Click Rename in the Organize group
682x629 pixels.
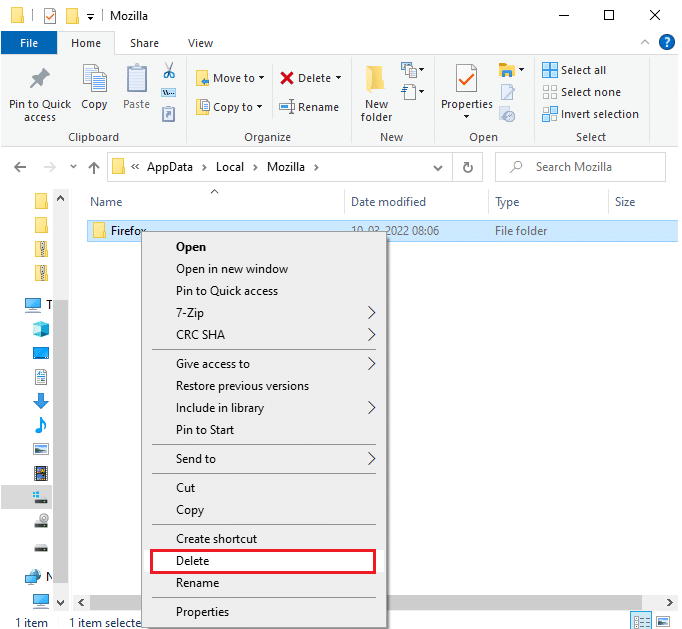(x=309, y=107)
